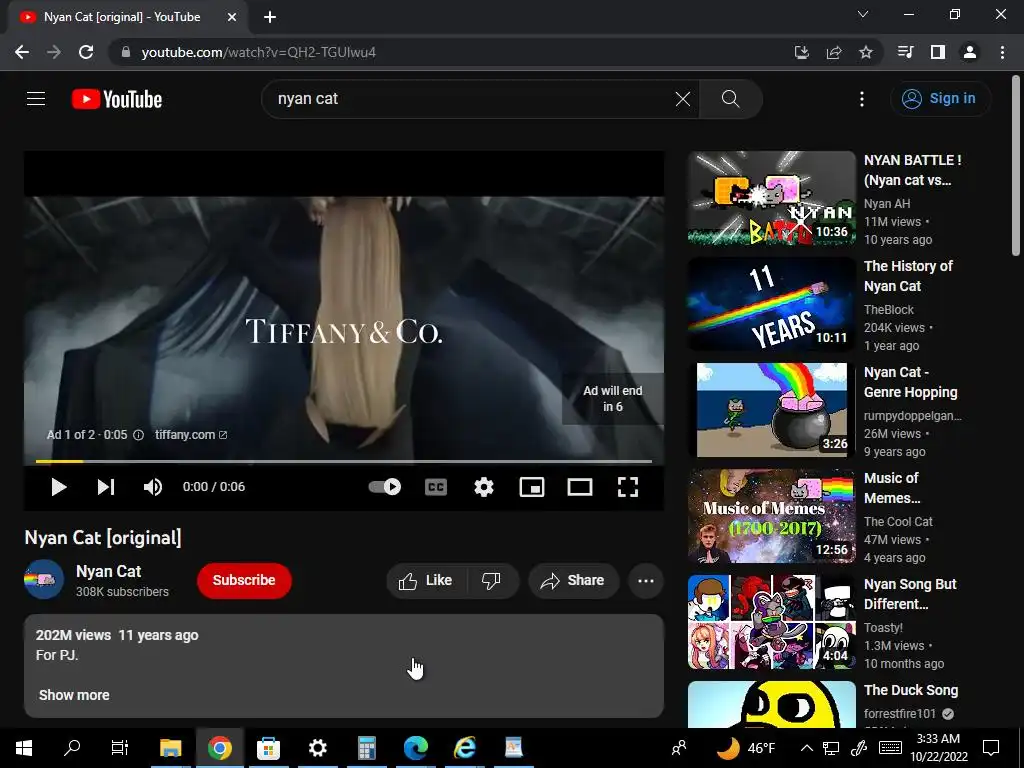The height and width of the screenshot is (768, 1024).
Task: Open a new browser tab
Action: [270, 17]
